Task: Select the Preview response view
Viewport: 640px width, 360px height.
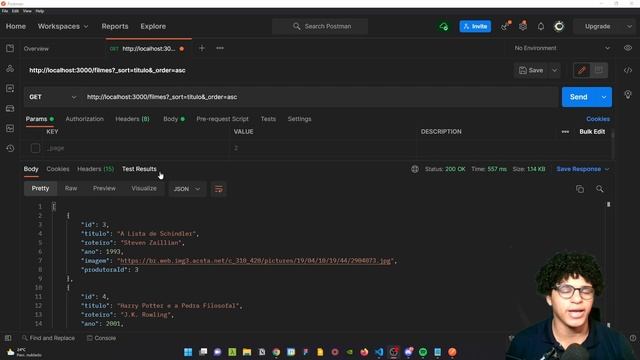Action: coord(104,189)
